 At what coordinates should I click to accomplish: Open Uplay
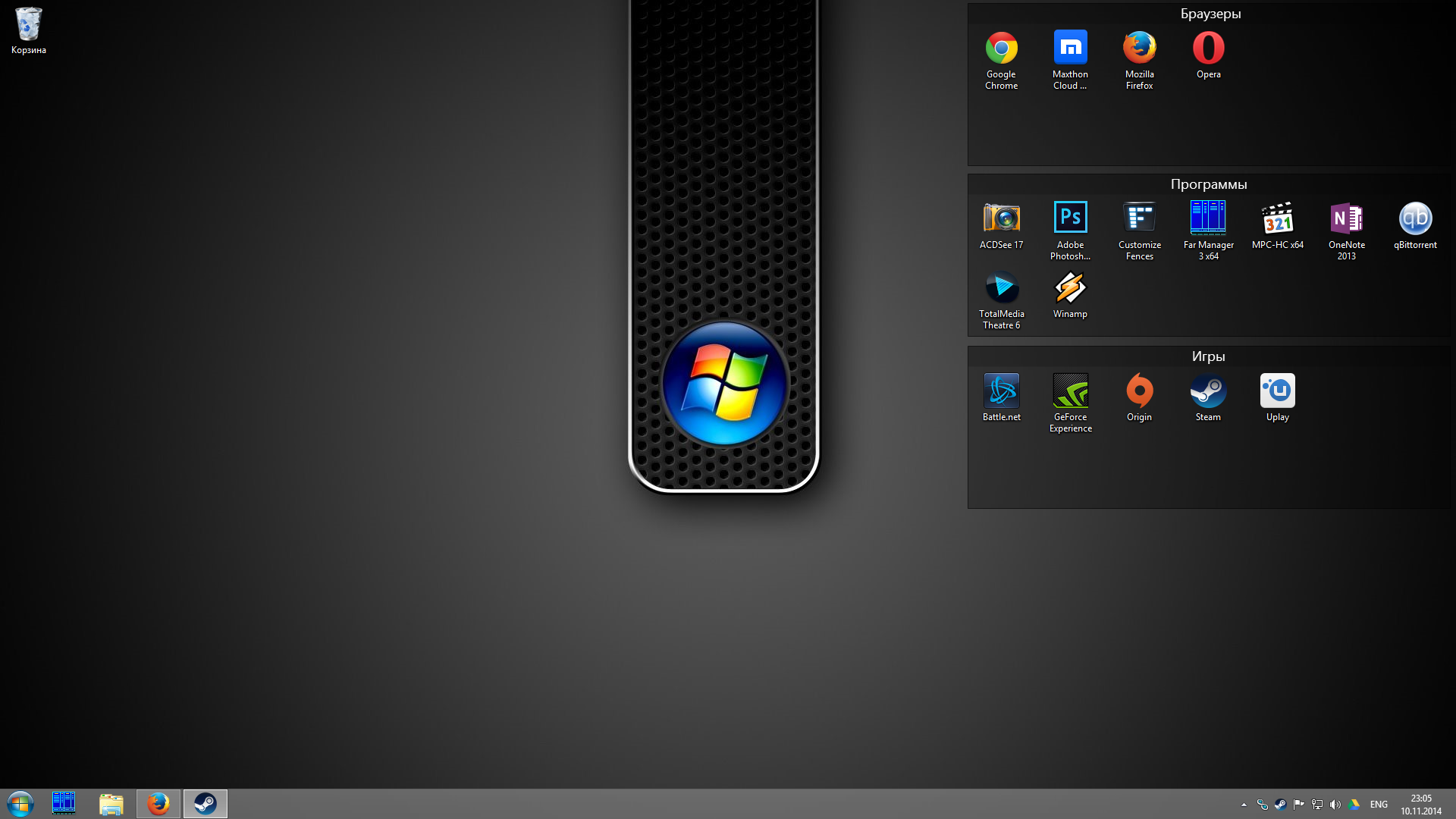point(1277,389)
